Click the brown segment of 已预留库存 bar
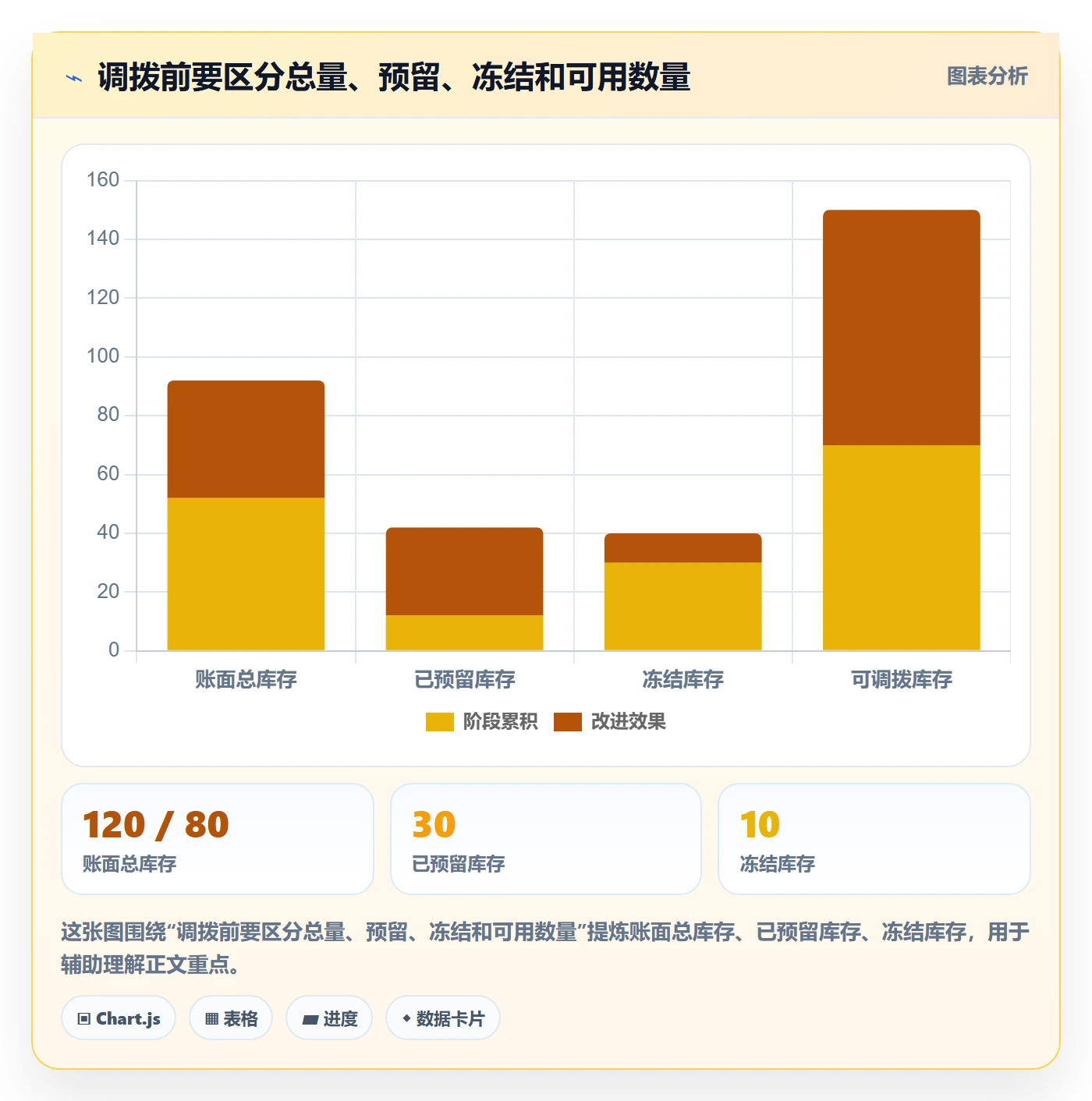The height and width of the screenshot is (1101, 1092). point(464,572)
